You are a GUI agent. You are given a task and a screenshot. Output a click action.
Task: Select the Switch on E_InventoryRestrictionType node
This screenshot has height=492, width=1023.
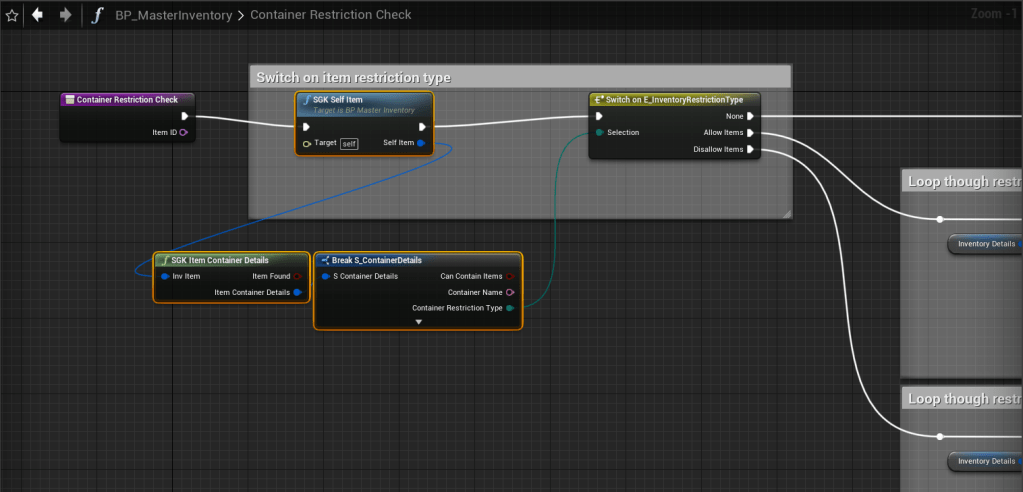pos(674,100)
